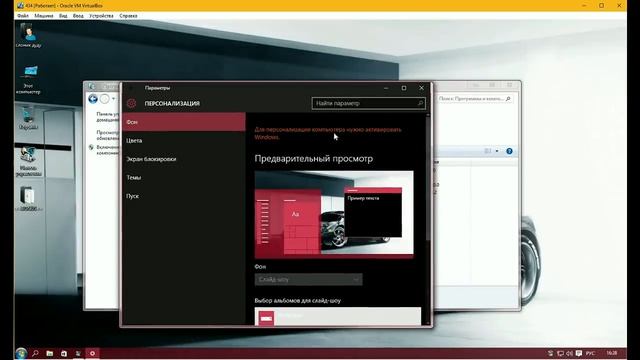
Task: Open the user folder desktop icon
Action: (28, 36)
